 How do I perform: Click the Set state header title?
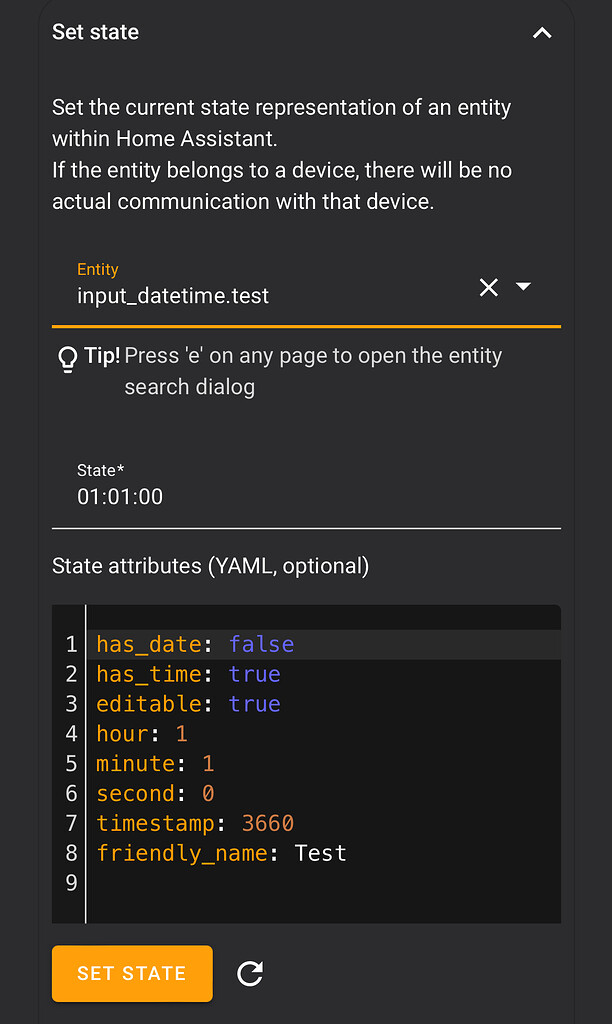[95, 32]
